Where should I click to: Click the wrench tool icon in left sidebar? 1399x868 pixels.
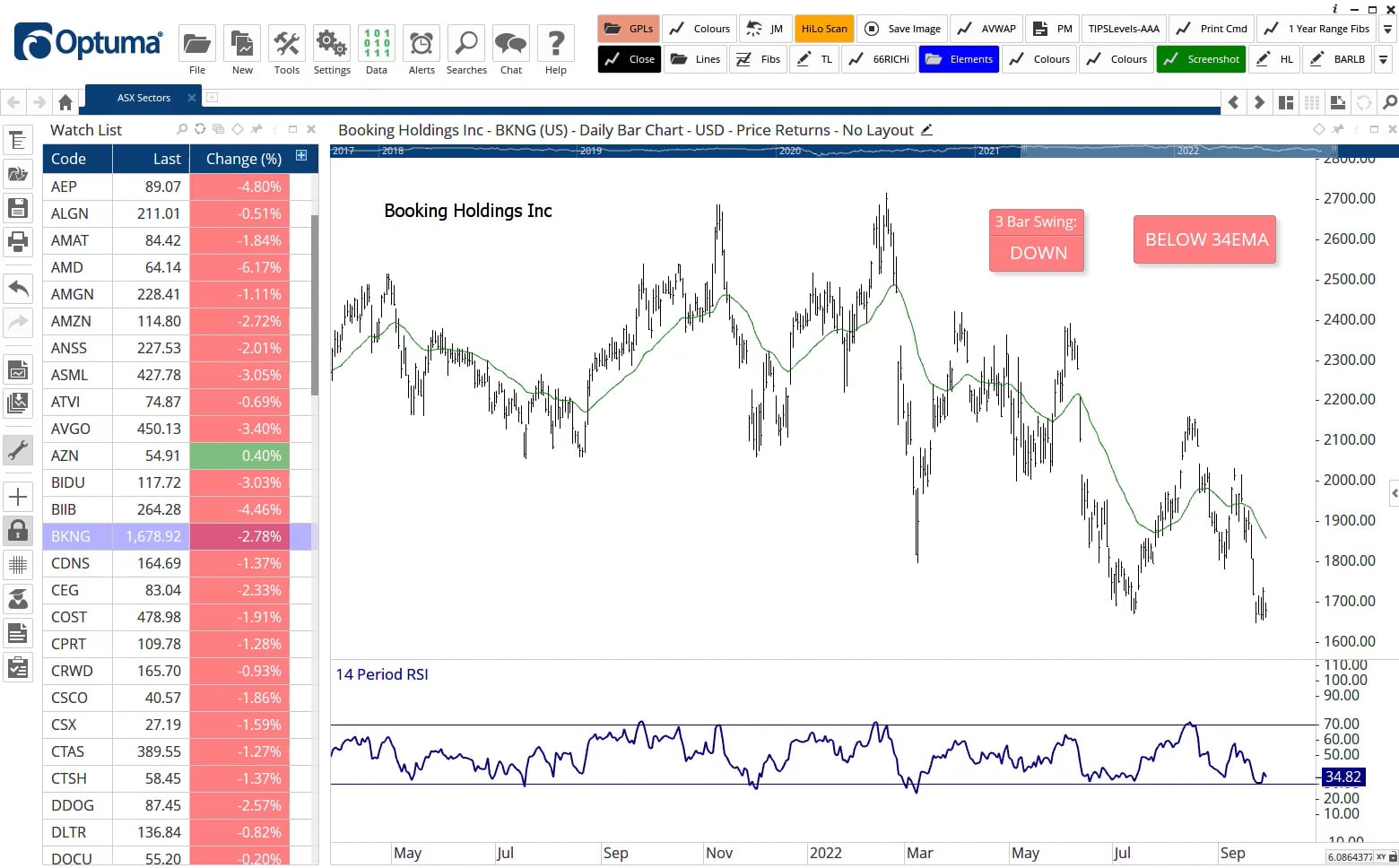pyautogui.click(x=18, y=450)
